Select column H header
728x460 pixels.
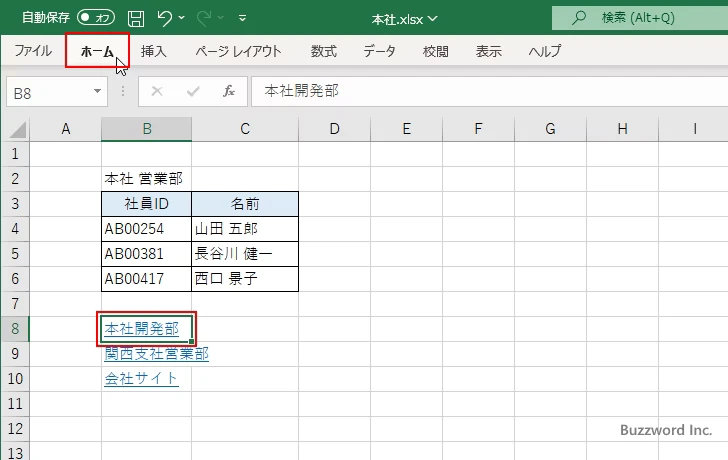pos(622,129)
